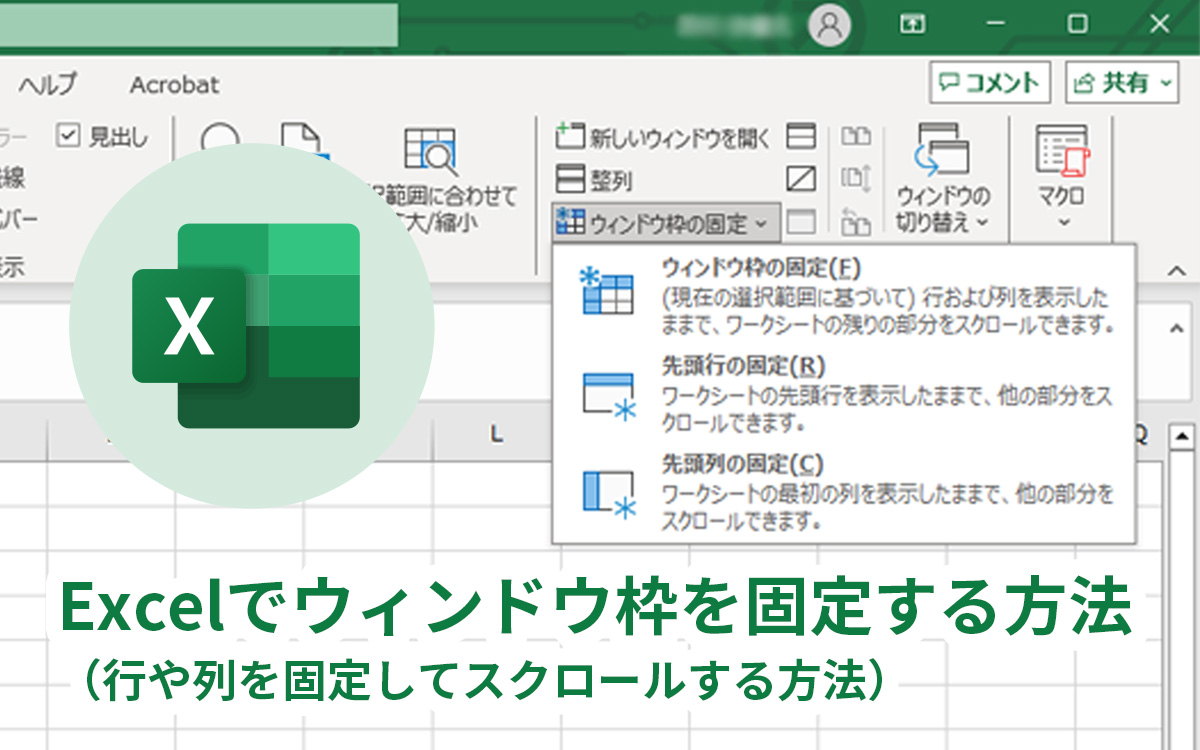This screenshot has height=750, width=1200.
Task: Collapse the ribbon with the chevron
Action: (1176, 270)
